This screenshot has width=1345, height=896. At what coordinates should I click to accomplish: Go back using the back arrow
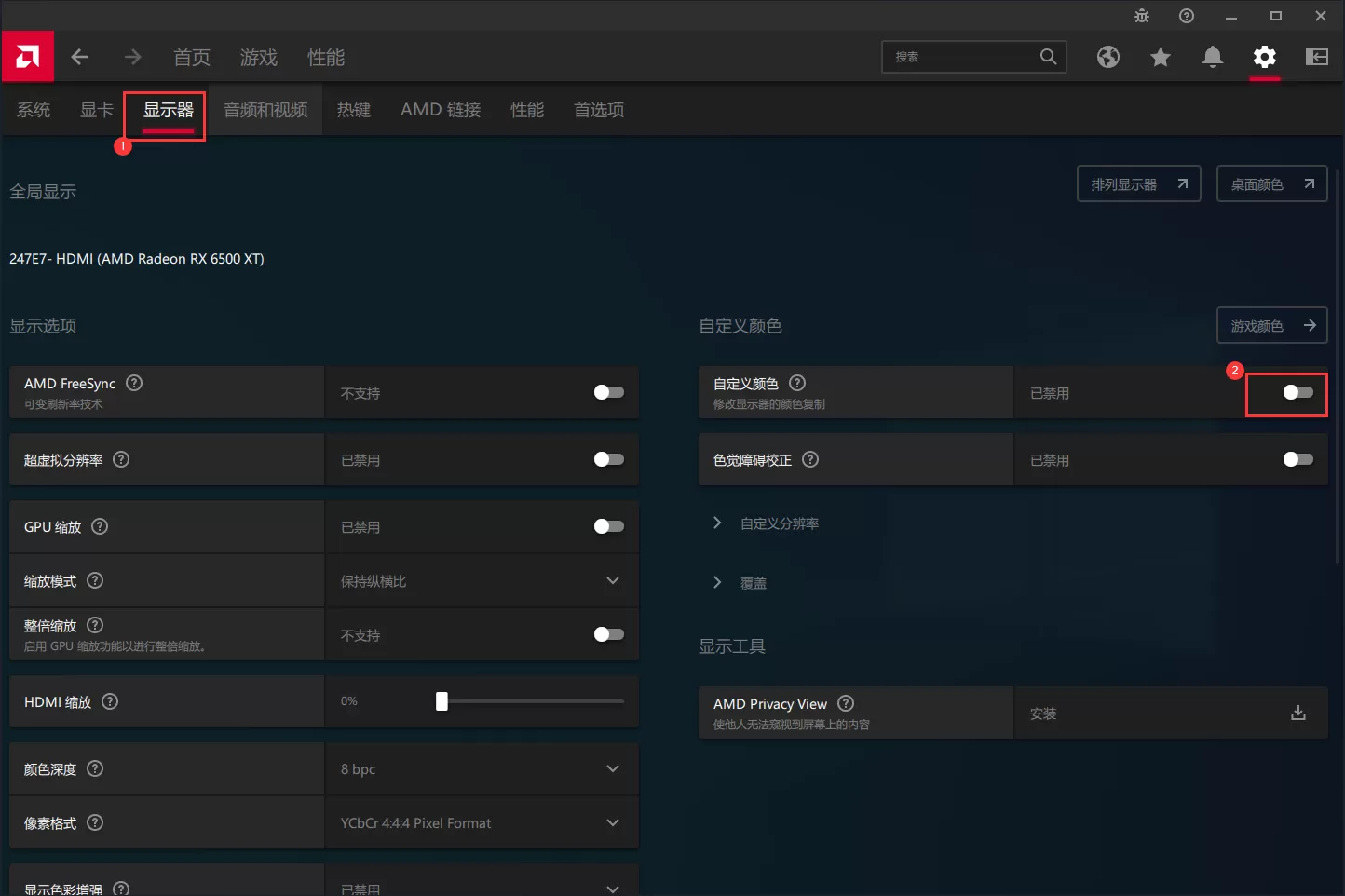click(x=80, y=57)
